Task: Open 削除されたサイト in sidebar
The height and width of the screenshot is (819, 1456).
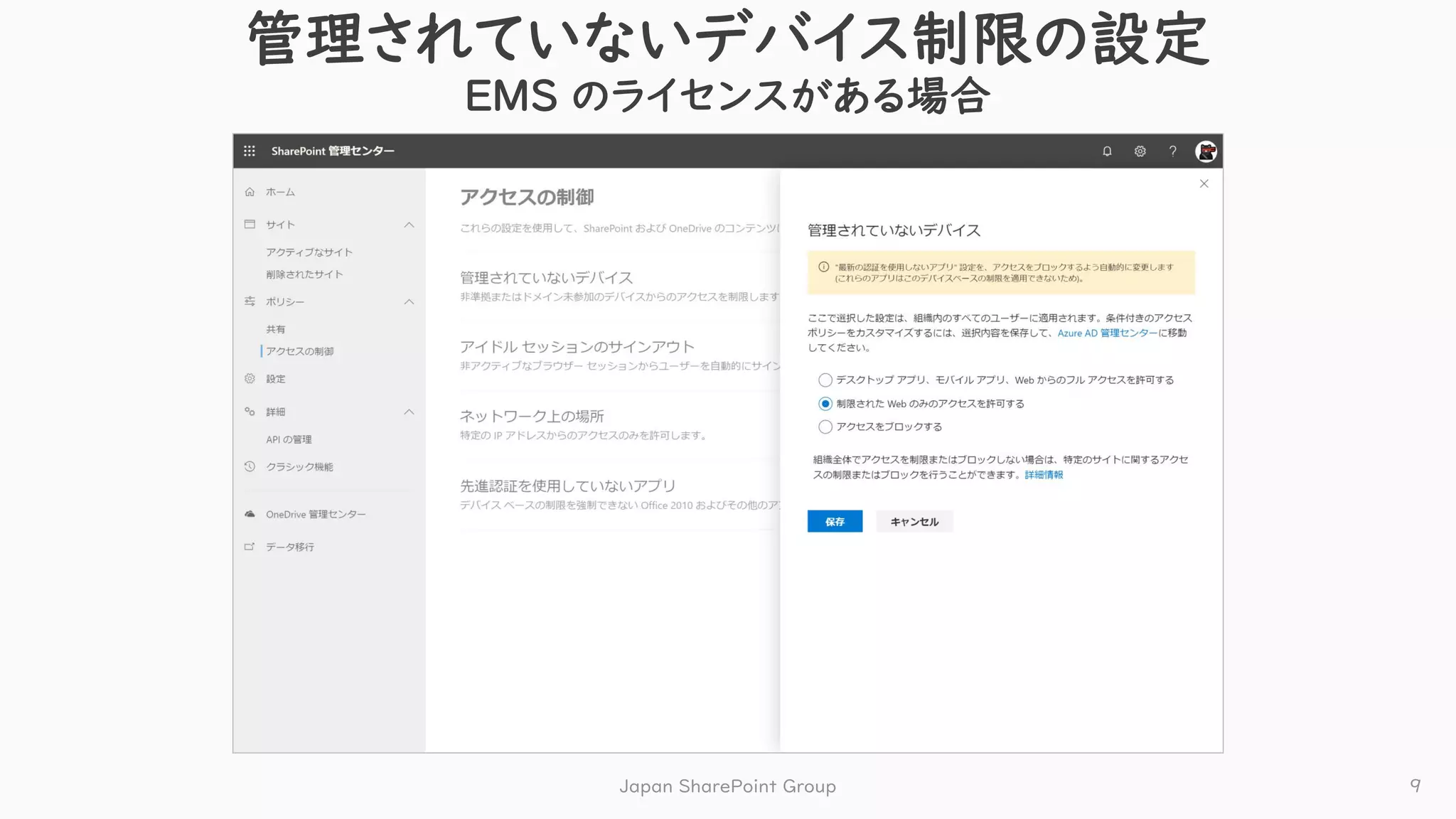Action: (x=304, y=274)
